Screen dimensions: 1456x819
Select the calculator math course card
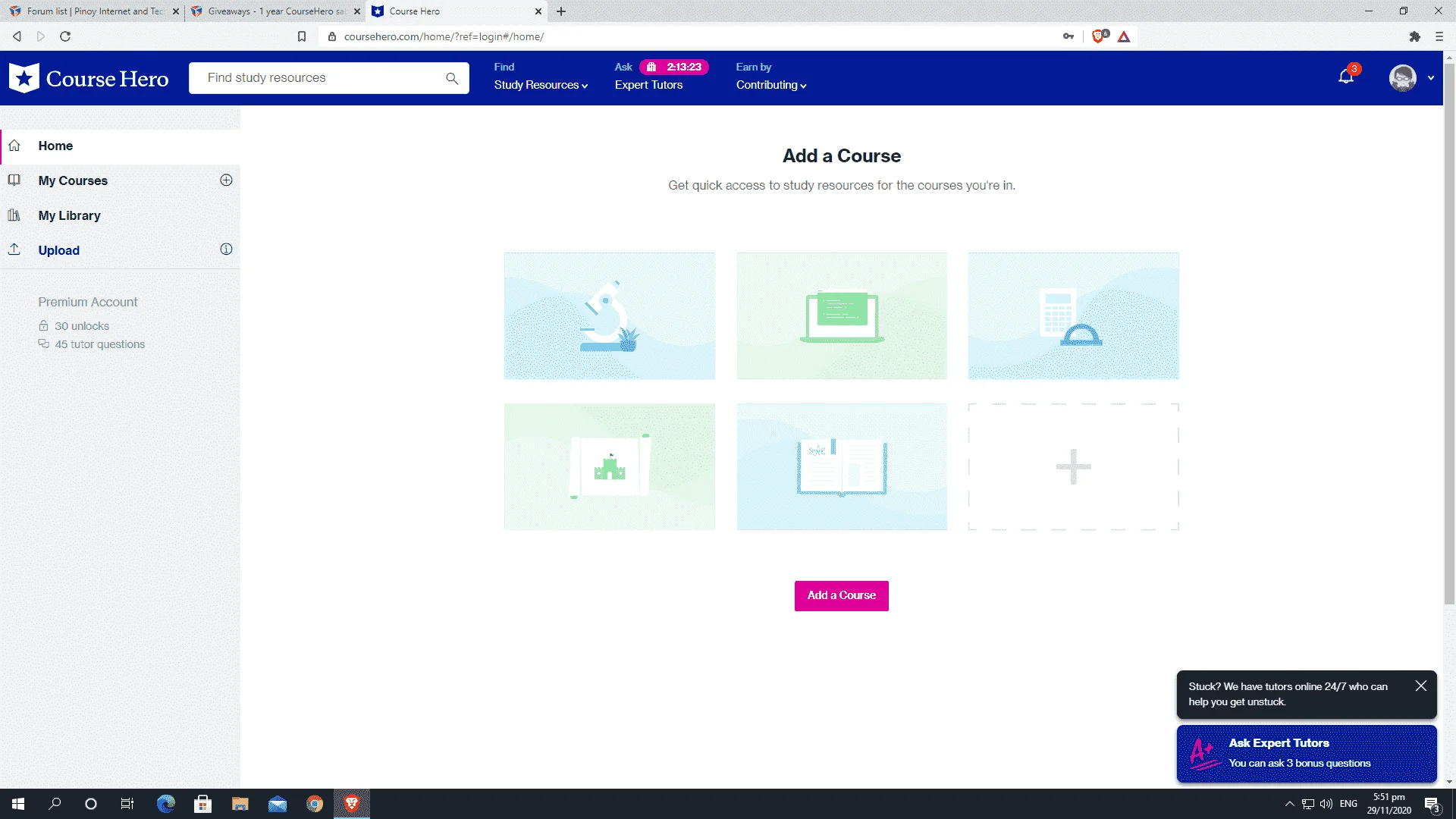tap(1074, 315)
